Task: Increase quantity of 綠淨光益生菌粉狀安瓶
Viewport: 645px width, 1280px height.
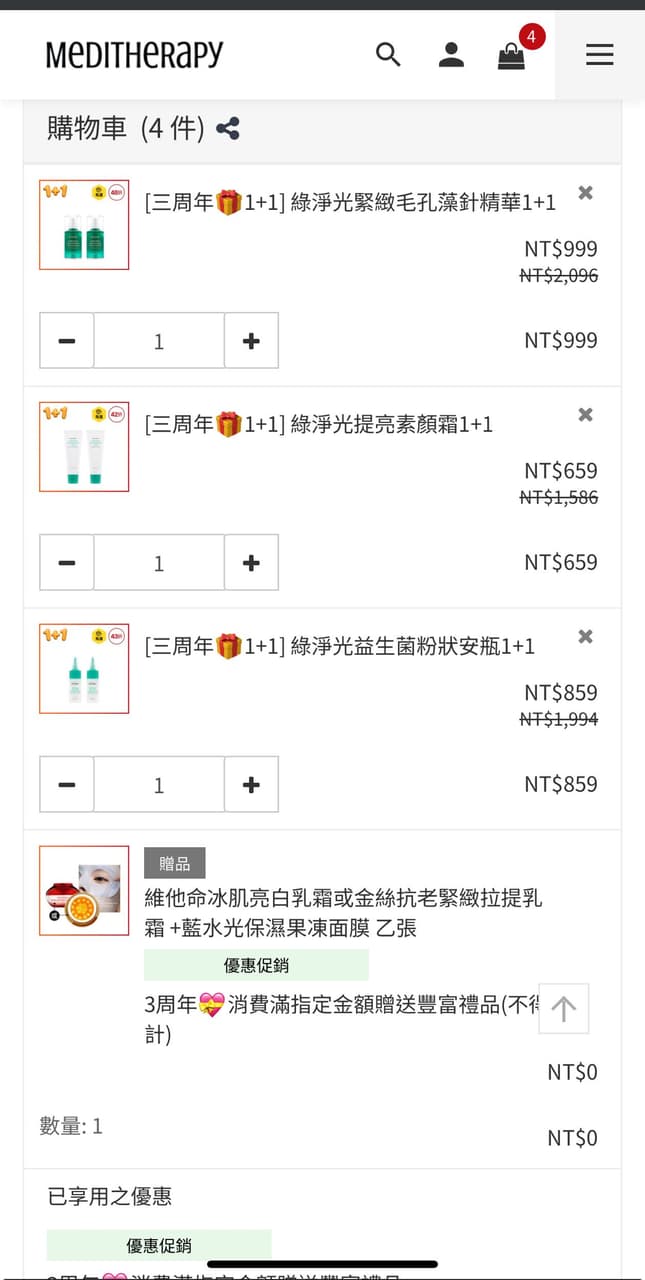Action: (x=251, y=785)
